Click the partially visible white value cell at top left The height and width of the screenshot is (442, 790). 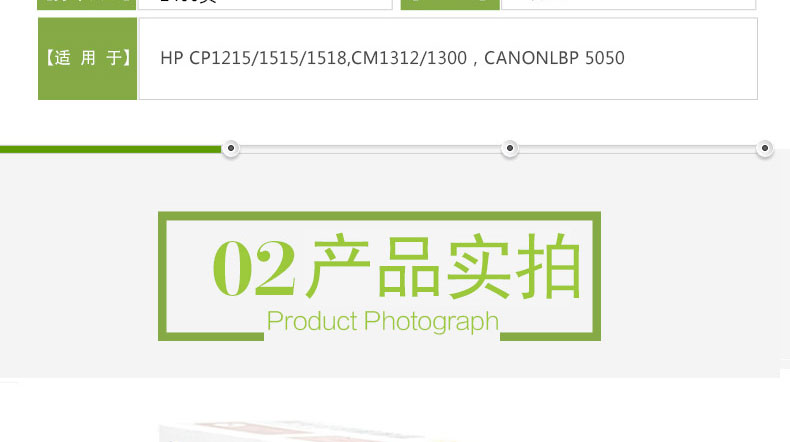[x=266, y=5]
